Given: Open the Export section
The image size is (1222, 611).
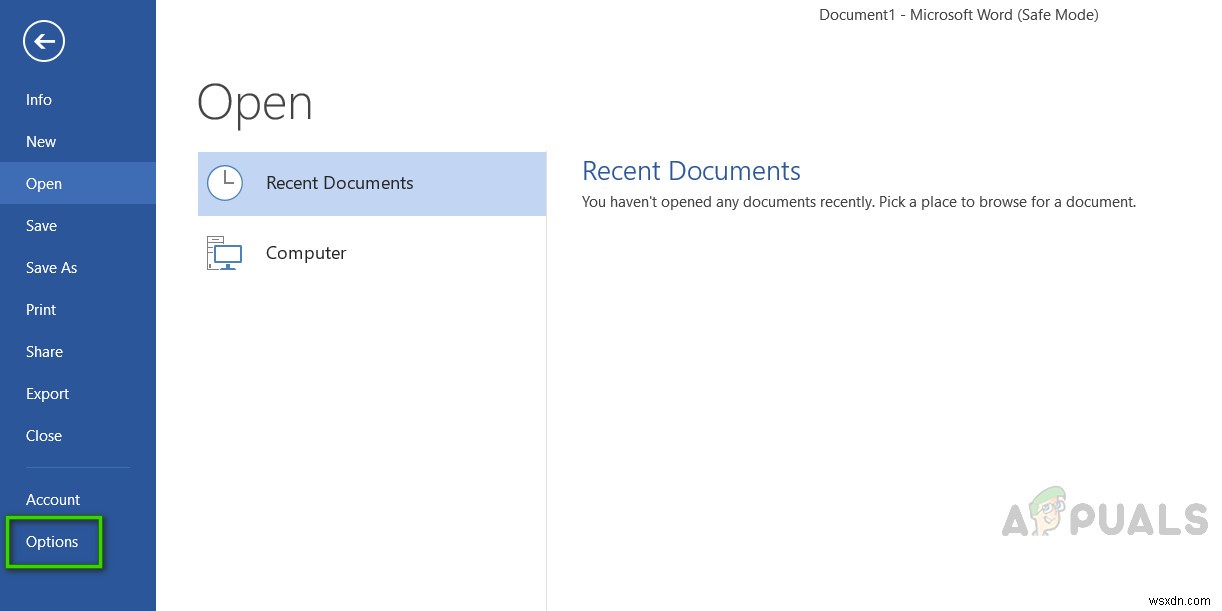Looking at the screenshot, I should click(47, 393).
